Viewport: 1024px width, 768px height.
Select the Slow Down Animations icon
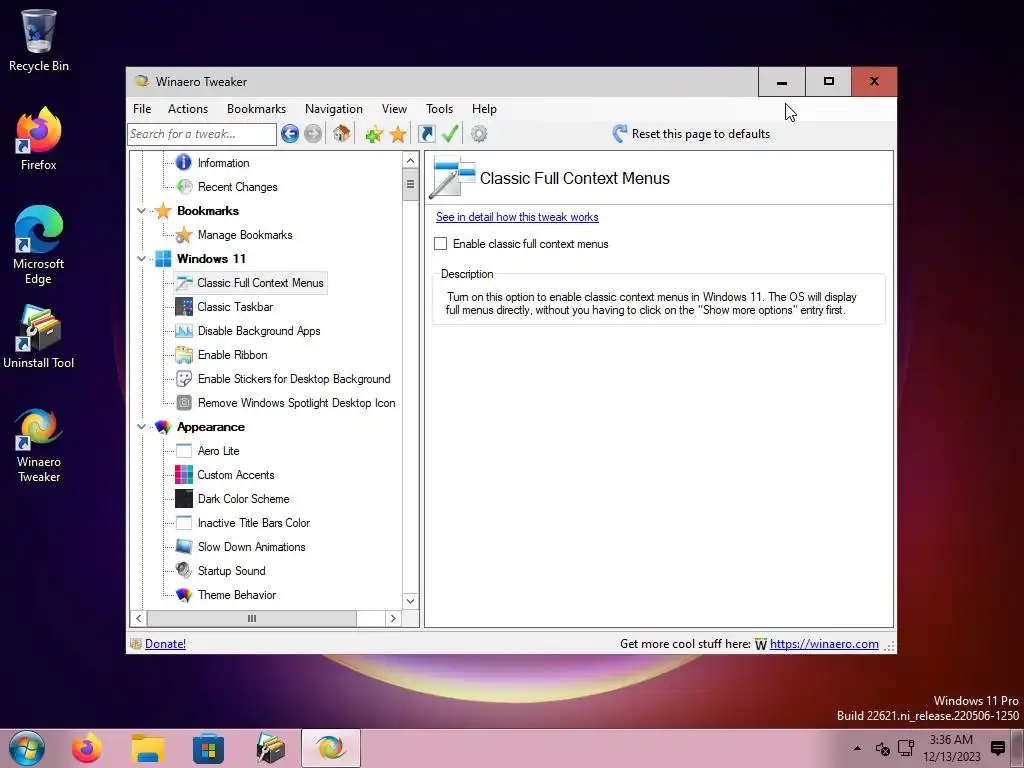(184, 547)
